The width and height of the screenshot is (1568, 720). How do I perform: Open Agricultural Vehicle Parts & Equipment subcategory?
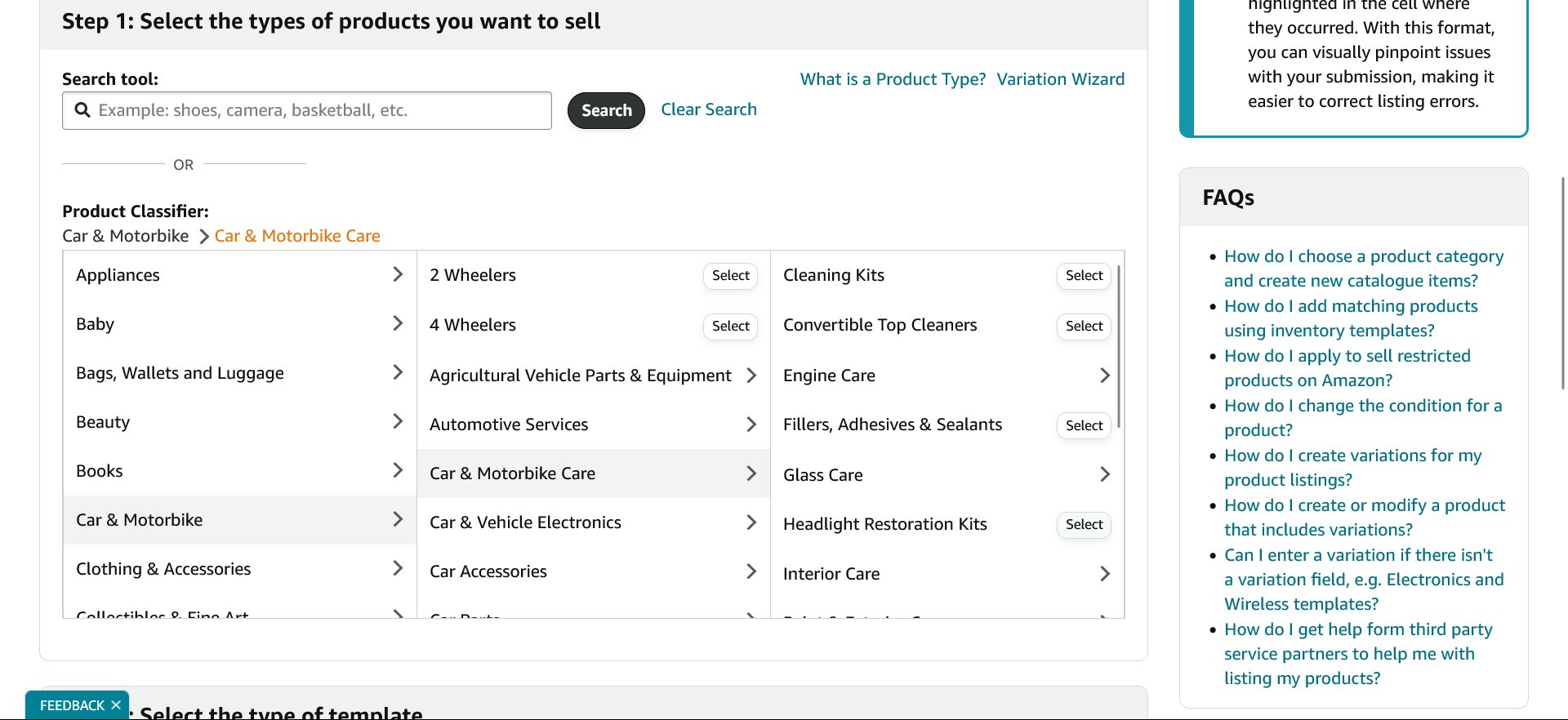(x=594, y=376)
